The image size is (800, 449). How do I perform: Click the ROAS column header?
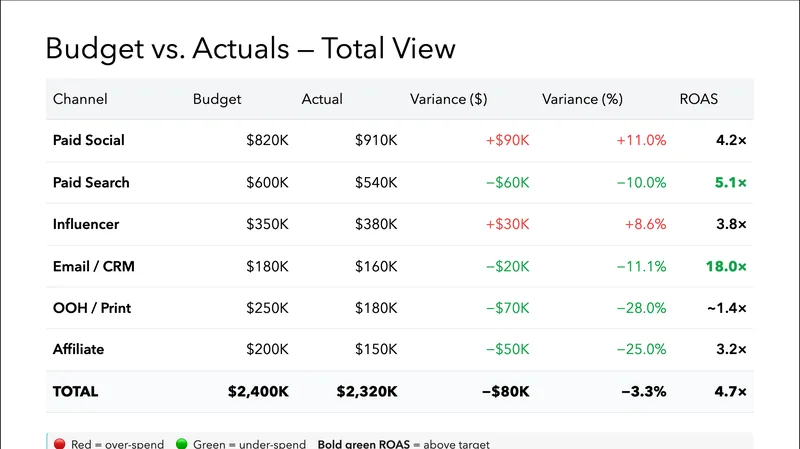698,99
